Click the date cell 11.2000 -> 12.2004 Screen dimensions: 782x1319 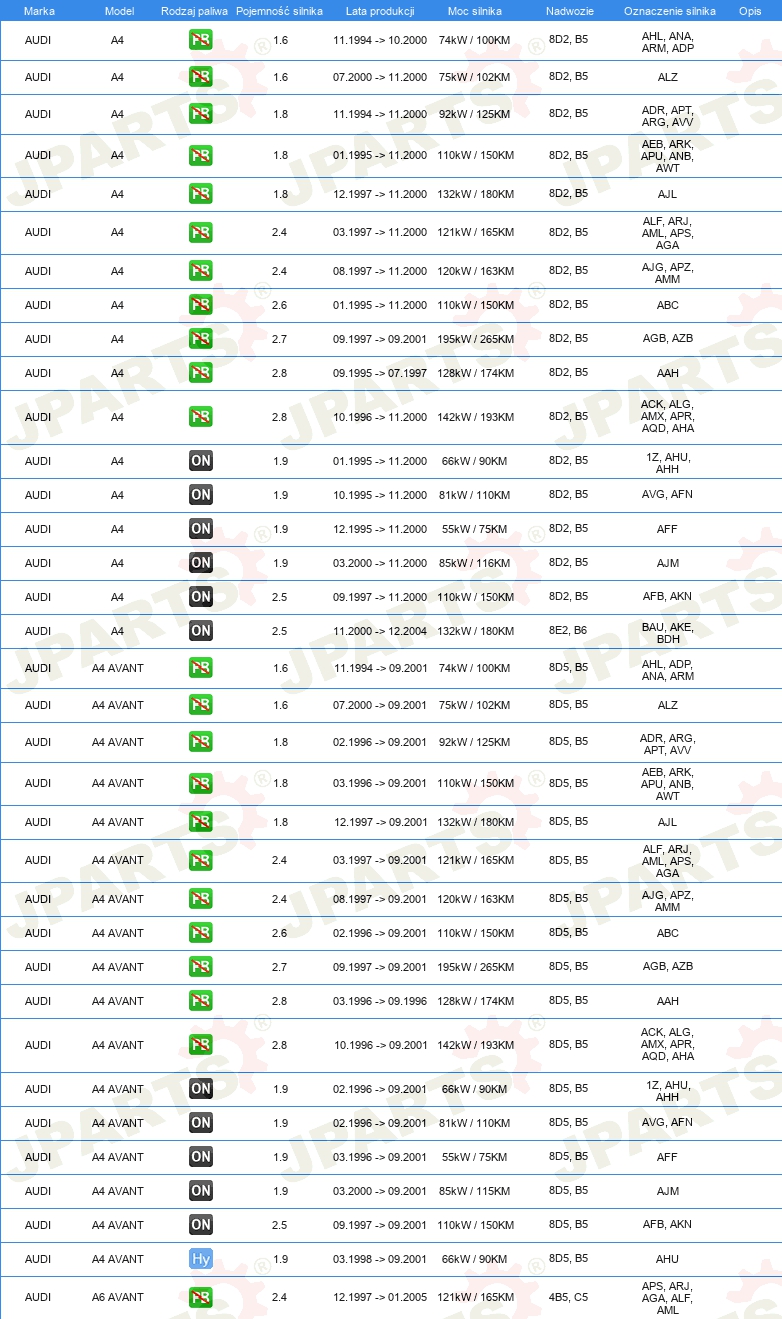coord(380,631)
